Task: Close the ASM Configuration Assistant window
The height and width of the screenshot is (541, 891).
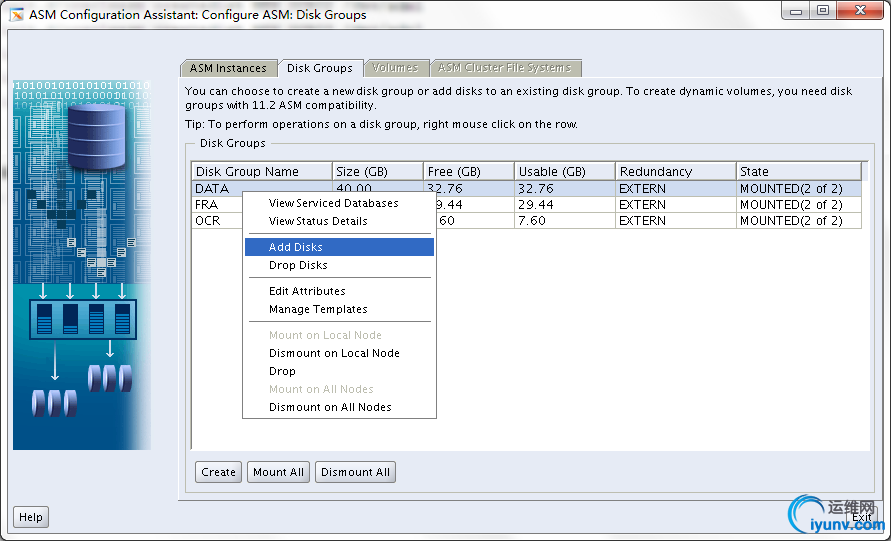Action: (x=860, y=11)
